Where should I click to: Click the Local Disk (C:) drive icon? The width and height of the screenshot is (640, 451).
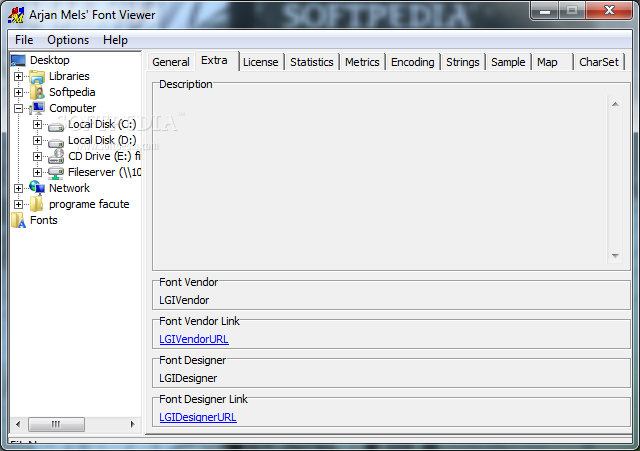click(x=56, y=126)
